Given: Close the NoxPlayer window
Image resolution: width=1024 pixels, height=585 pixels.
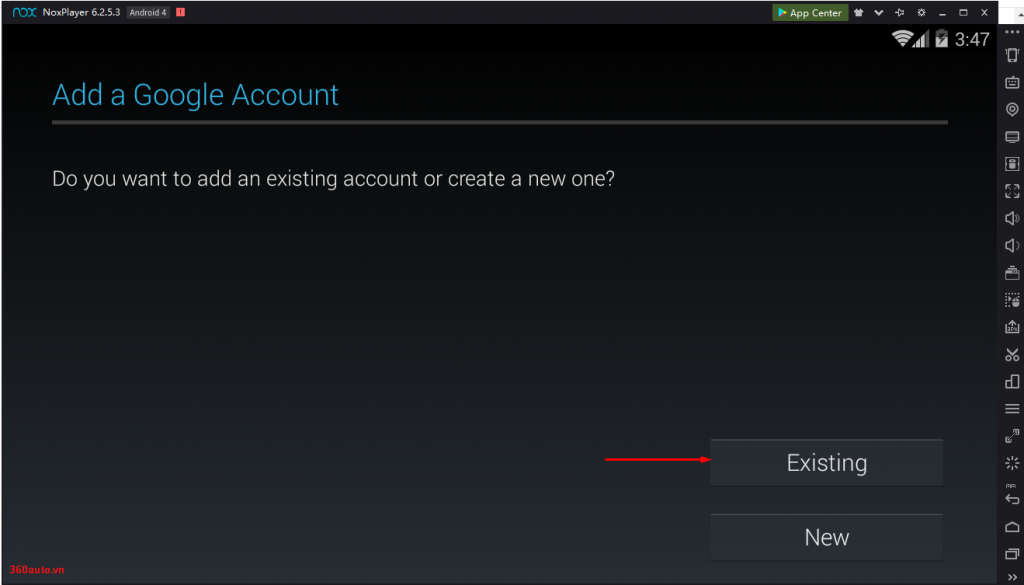Looking at the screenshot, I should tap(984, 12).
